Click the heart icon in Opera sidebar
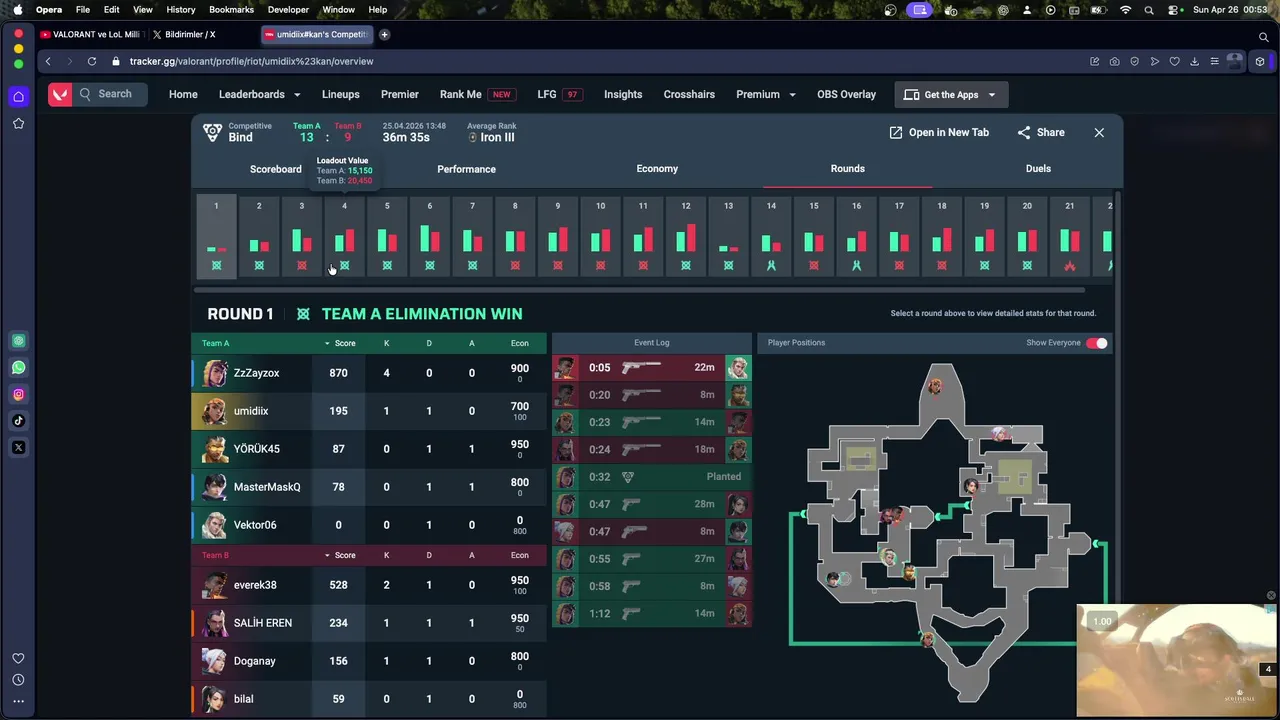The height and width of the screenshot is (720, 1280). coord(18,658)
